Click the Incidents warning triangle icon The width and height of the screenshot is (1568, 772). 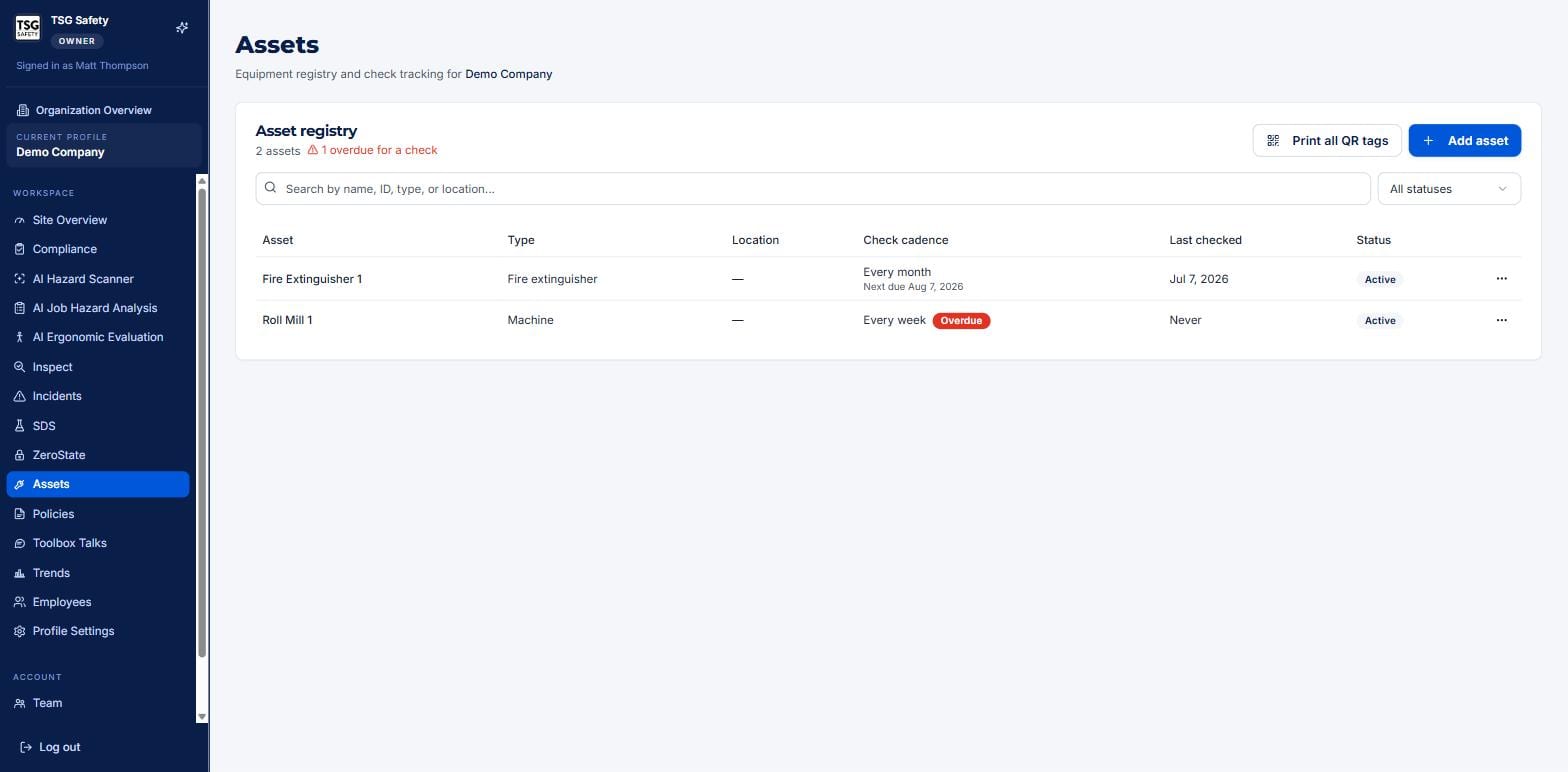(19, 396)
